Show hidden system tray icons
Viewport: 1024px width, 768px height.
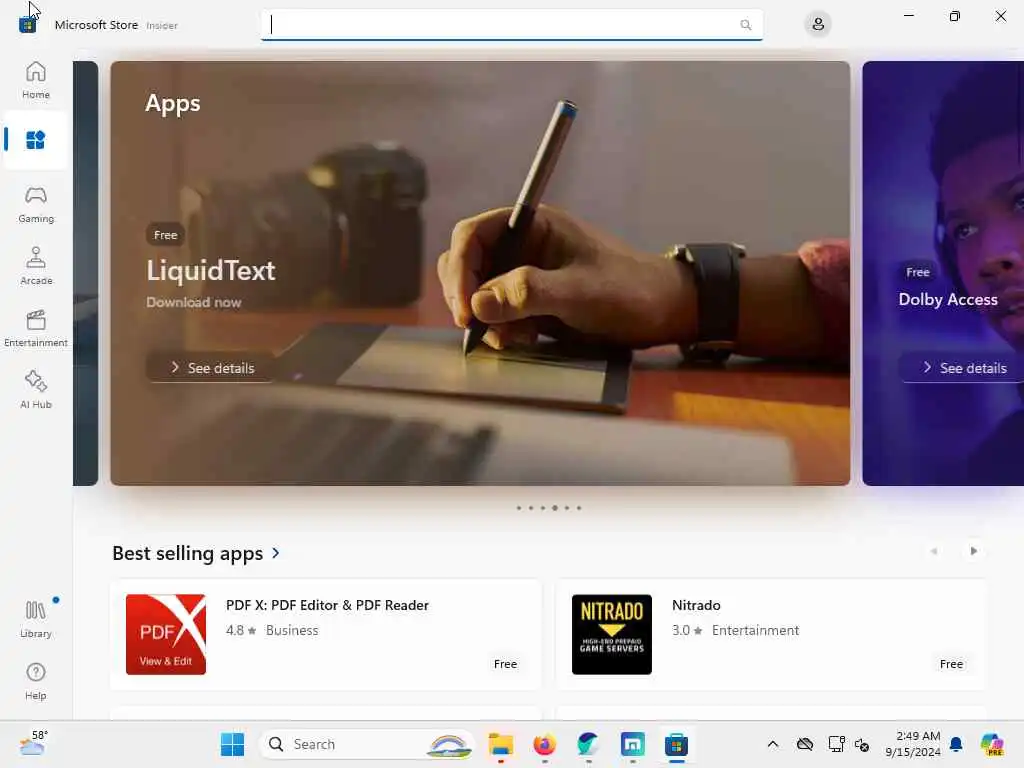click(x=773, y=744)
